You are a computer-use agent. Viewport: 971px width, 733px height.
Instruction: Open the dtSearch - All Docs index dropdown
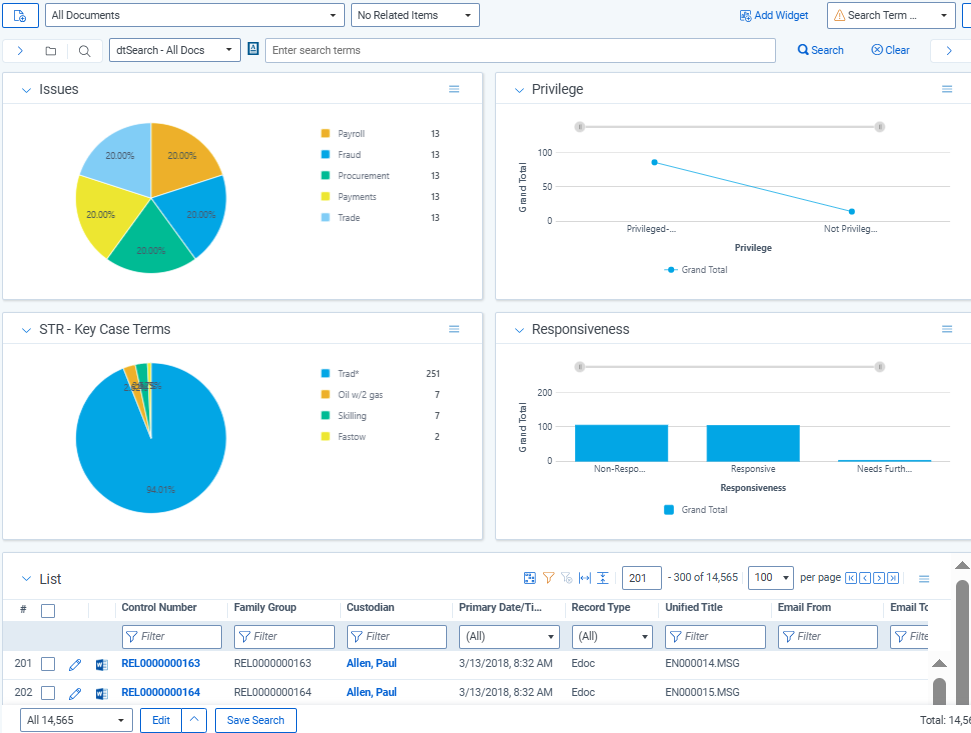175,50
